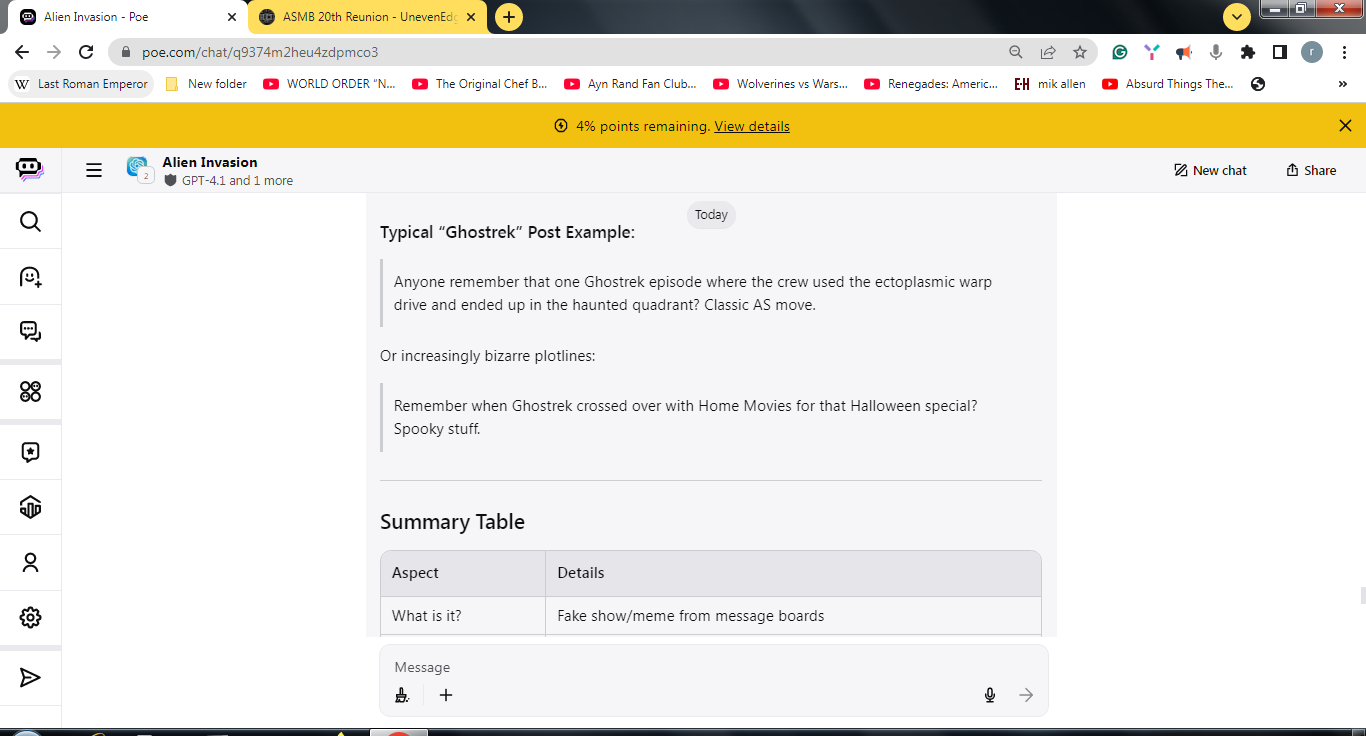Open Explore bots icon in sidebar
Screen dimensions: 1366x736
[30, 276]
